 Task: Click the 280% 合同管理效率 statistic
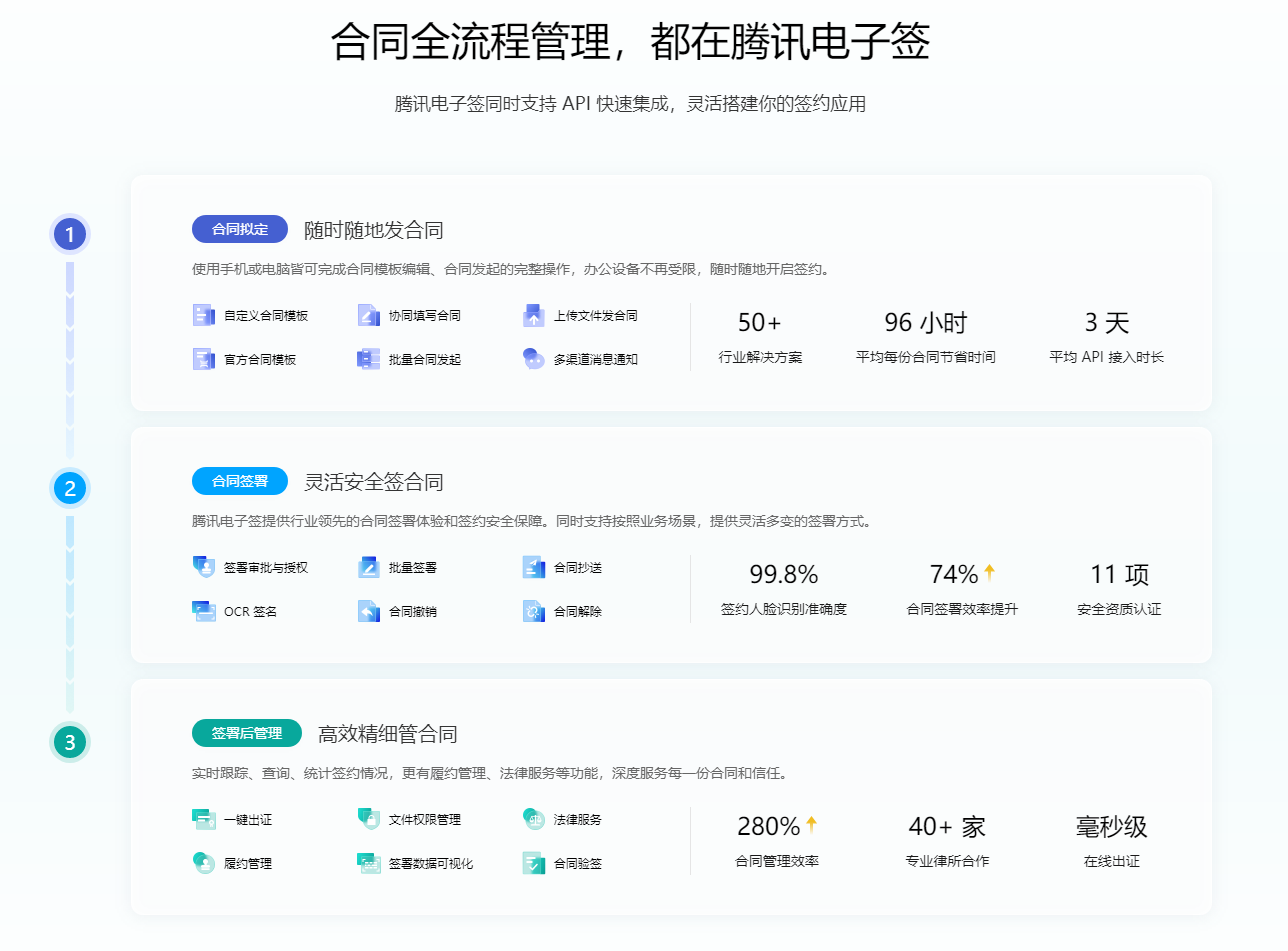tap(777, 841)
